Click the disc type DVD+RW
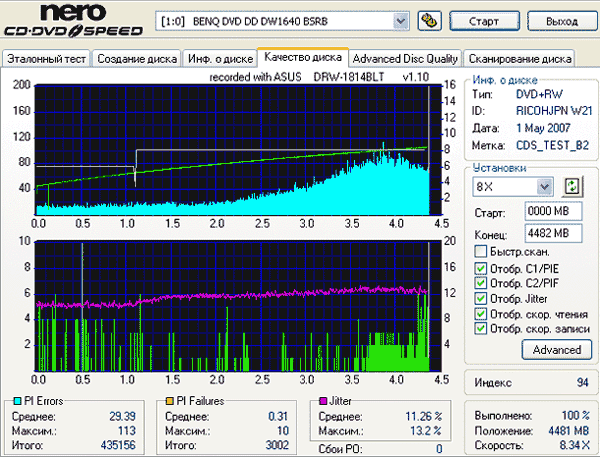600x457 pixels. coord(539,94)
